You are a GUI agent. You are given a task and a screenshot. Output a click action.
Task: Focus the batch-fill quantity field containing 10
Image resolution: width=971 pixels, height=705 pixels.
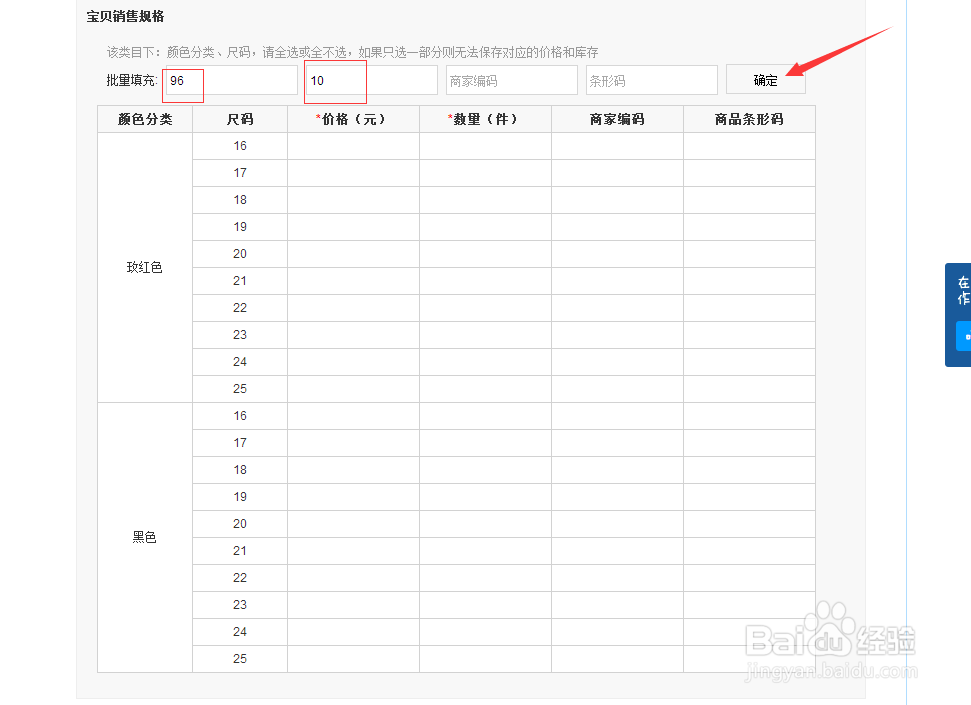pyautogui.click(x=372, y=80)
